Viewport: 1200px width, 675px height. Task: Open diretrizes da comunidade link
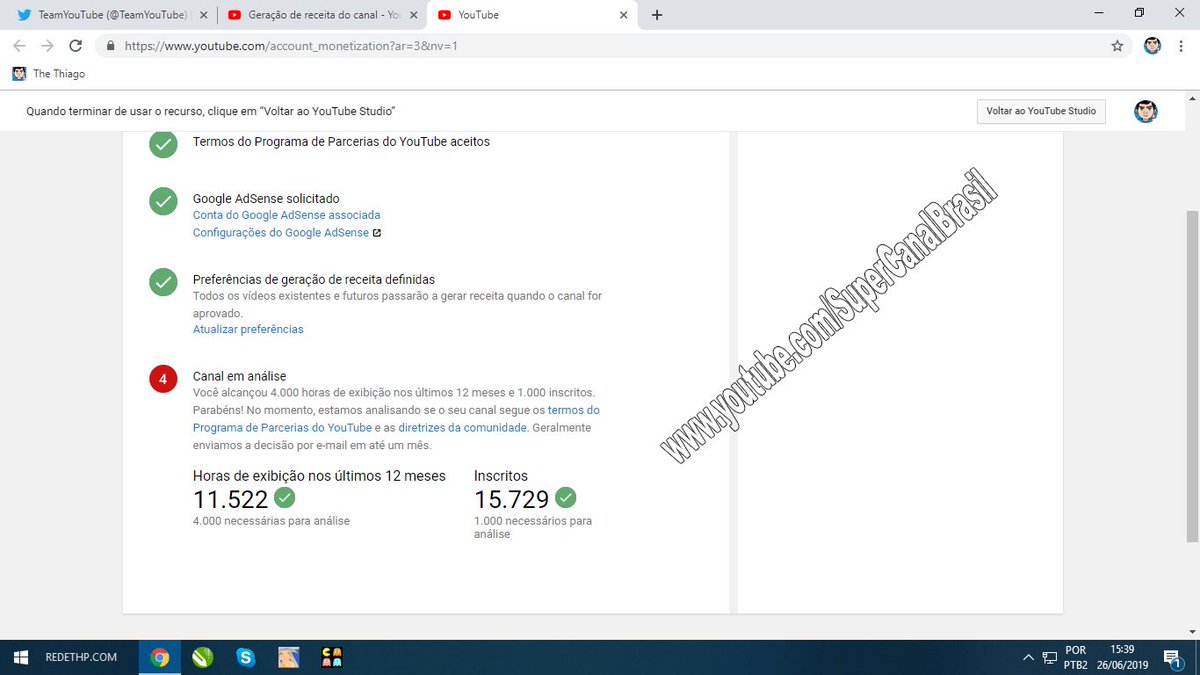462,428
